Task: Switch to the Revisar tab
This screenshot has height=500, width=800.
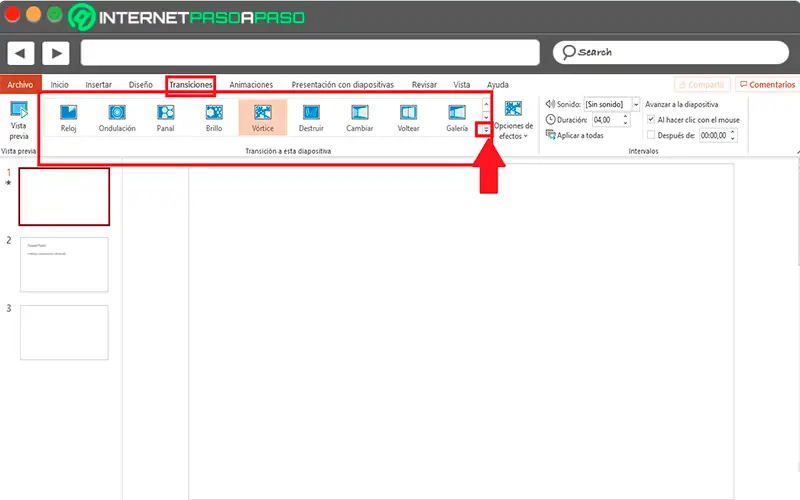Action: pos(424,85)
